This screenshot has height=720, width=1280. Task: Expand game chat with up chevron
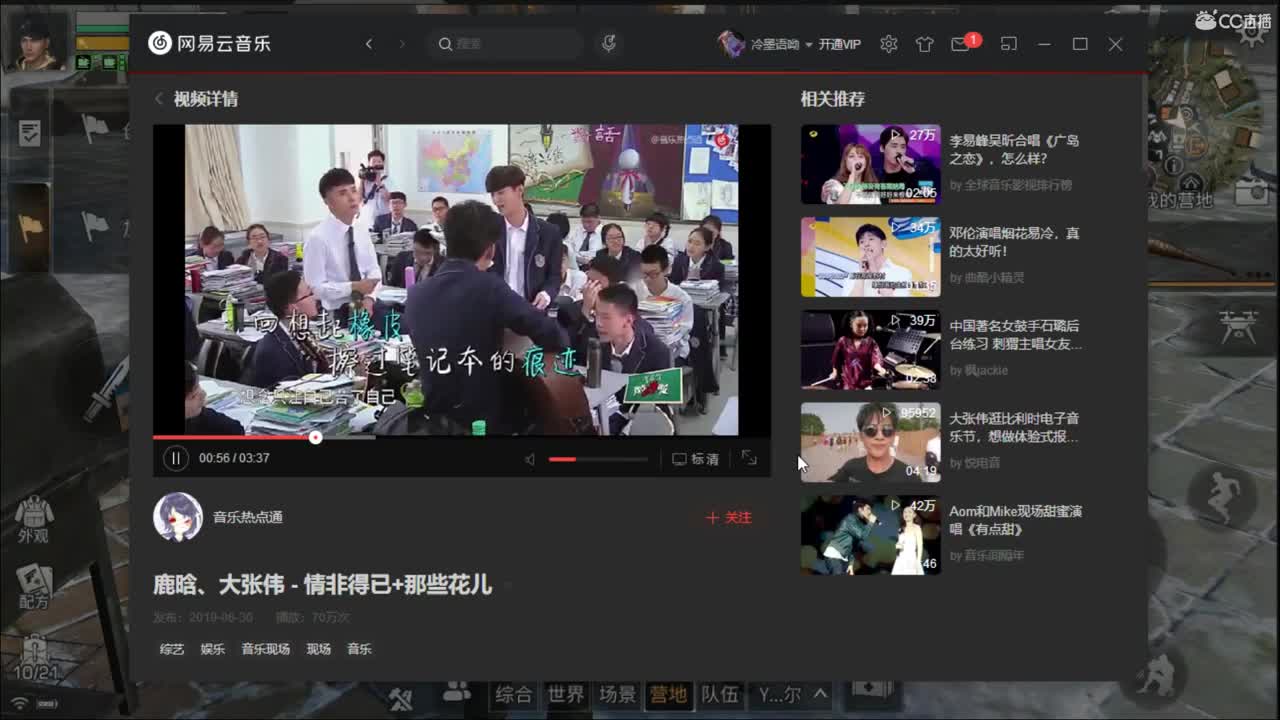pos(820,694)
